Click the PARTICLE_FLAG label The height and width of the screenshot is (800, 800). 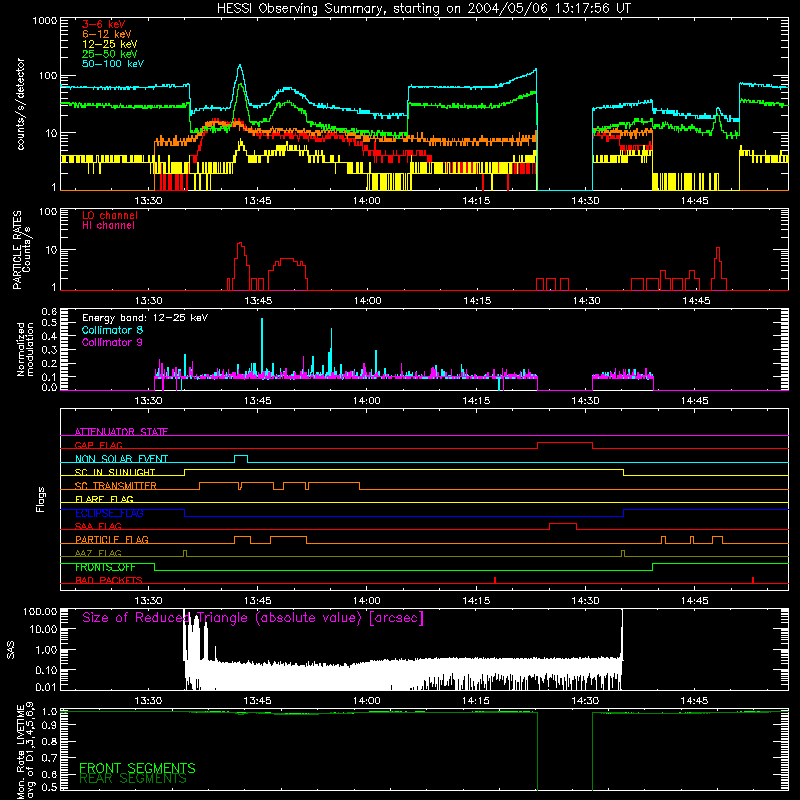tap(112, 539)
